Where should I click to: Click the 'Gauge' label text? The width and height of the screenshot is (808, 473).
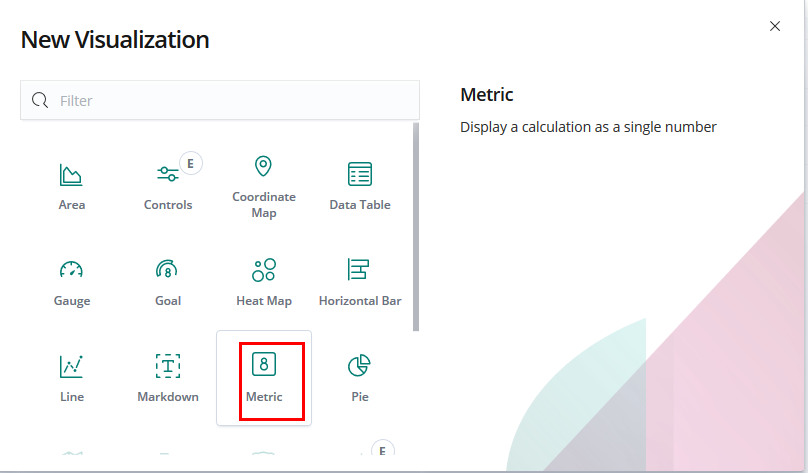[x=72, y=301]
